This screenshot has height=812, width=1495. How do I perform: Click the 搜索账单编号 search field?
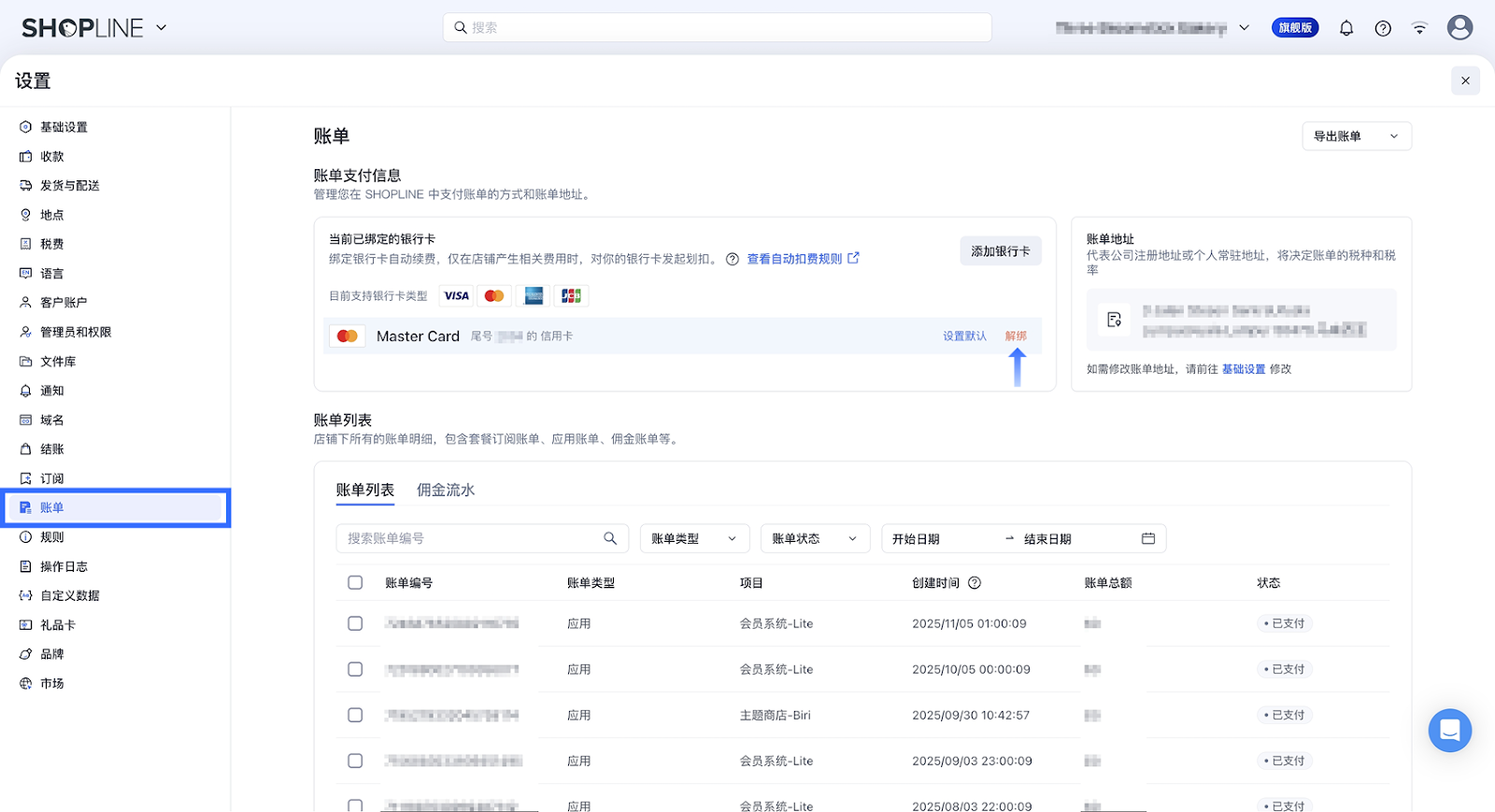tap(467, 538)
